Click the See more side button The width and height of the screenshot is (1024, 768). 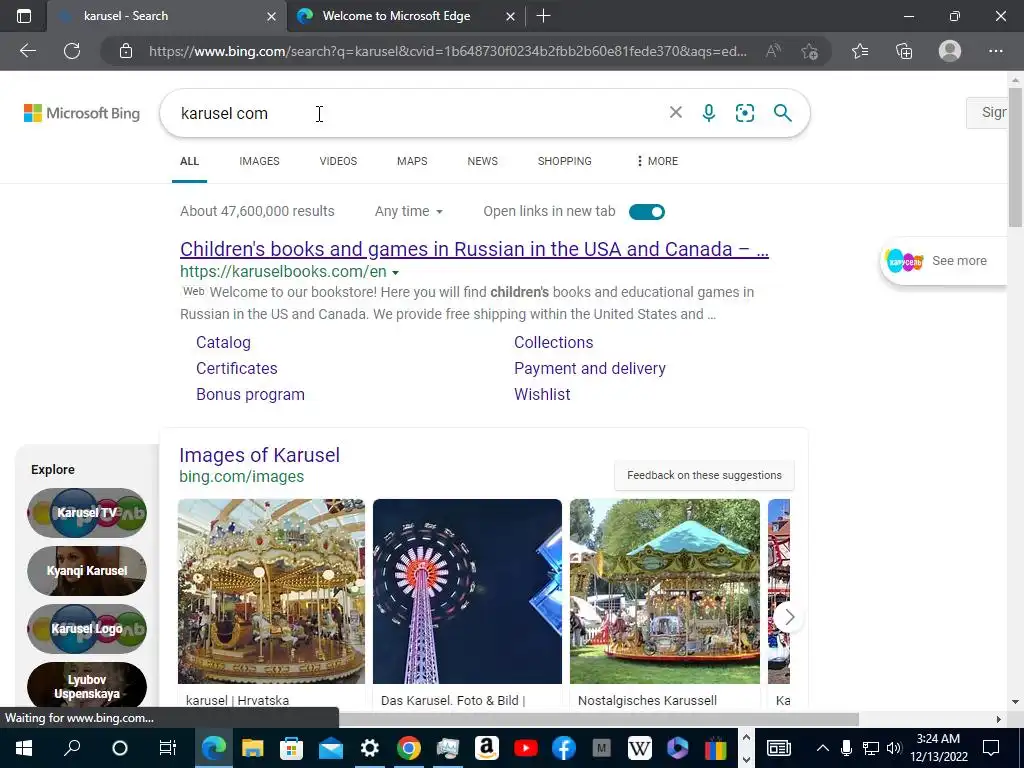944,261
